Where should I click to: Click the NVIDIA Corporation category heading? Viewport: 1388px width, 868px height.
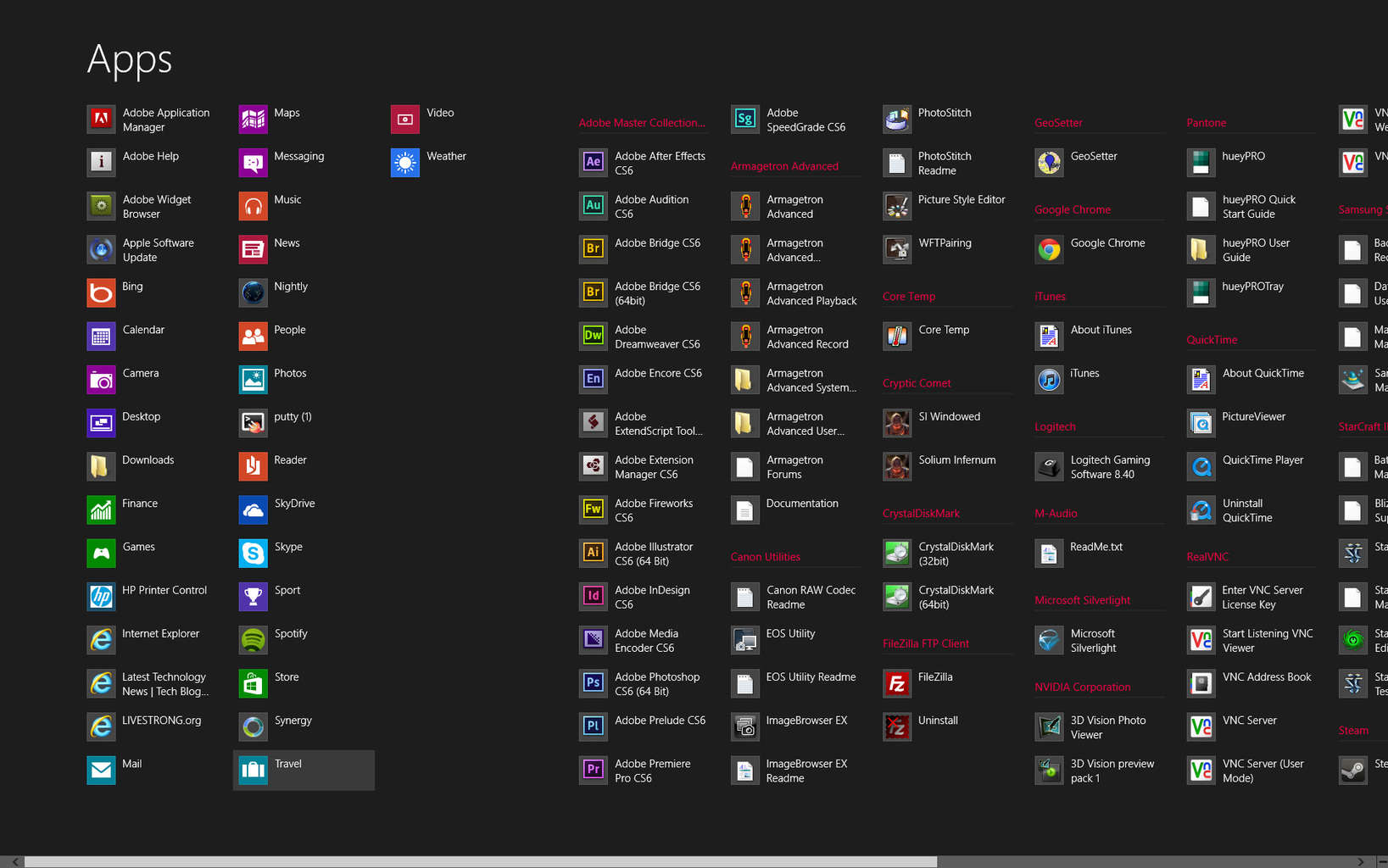[x=1083, y=687]
